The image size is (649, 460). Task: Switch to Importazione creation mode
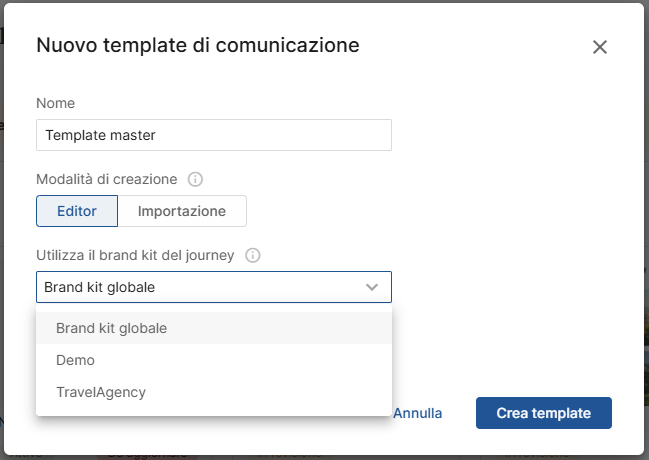182,211
